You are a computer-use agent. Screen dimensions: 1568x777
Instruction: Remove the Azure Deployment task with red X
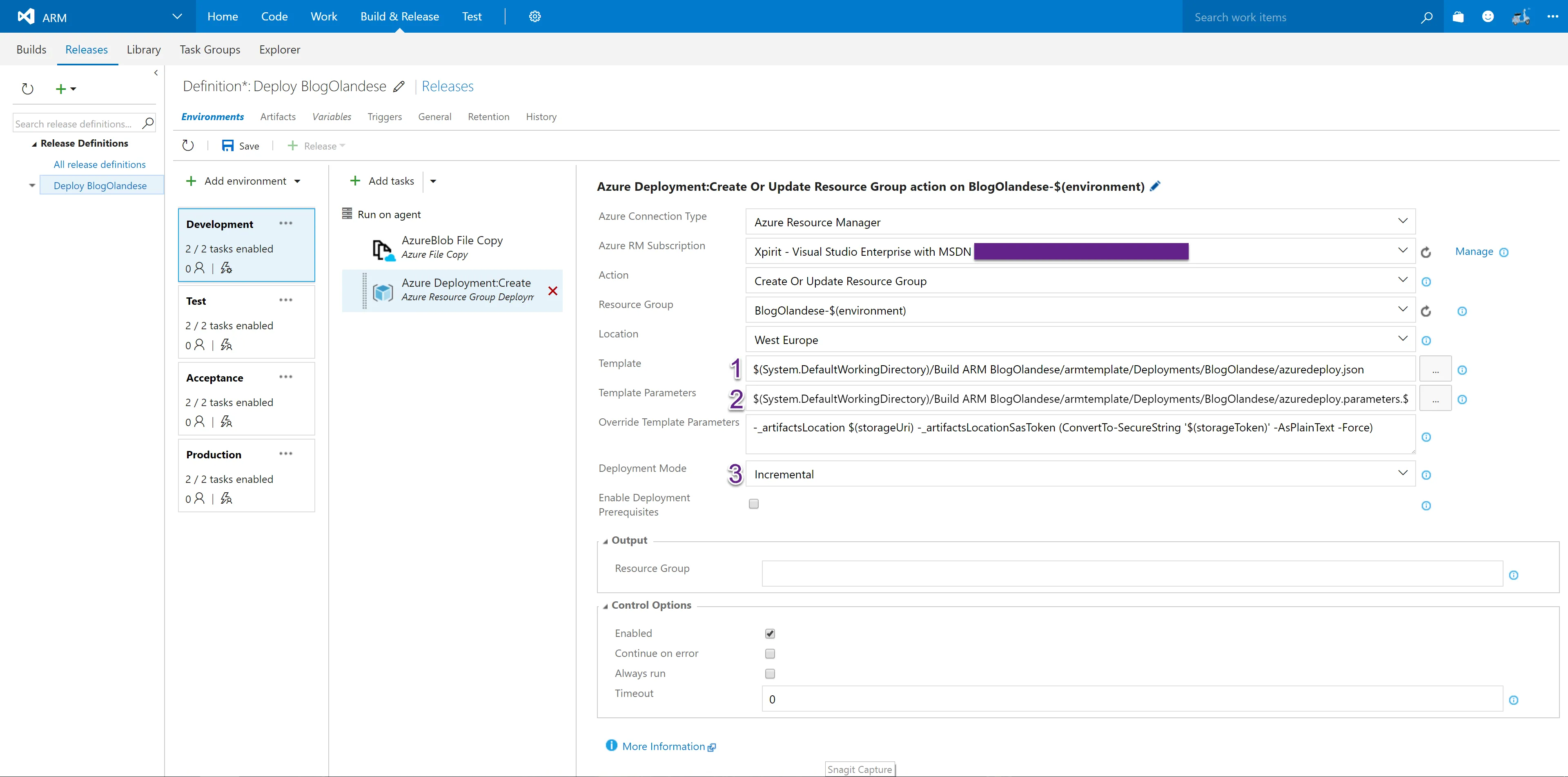tap(553, 291)
